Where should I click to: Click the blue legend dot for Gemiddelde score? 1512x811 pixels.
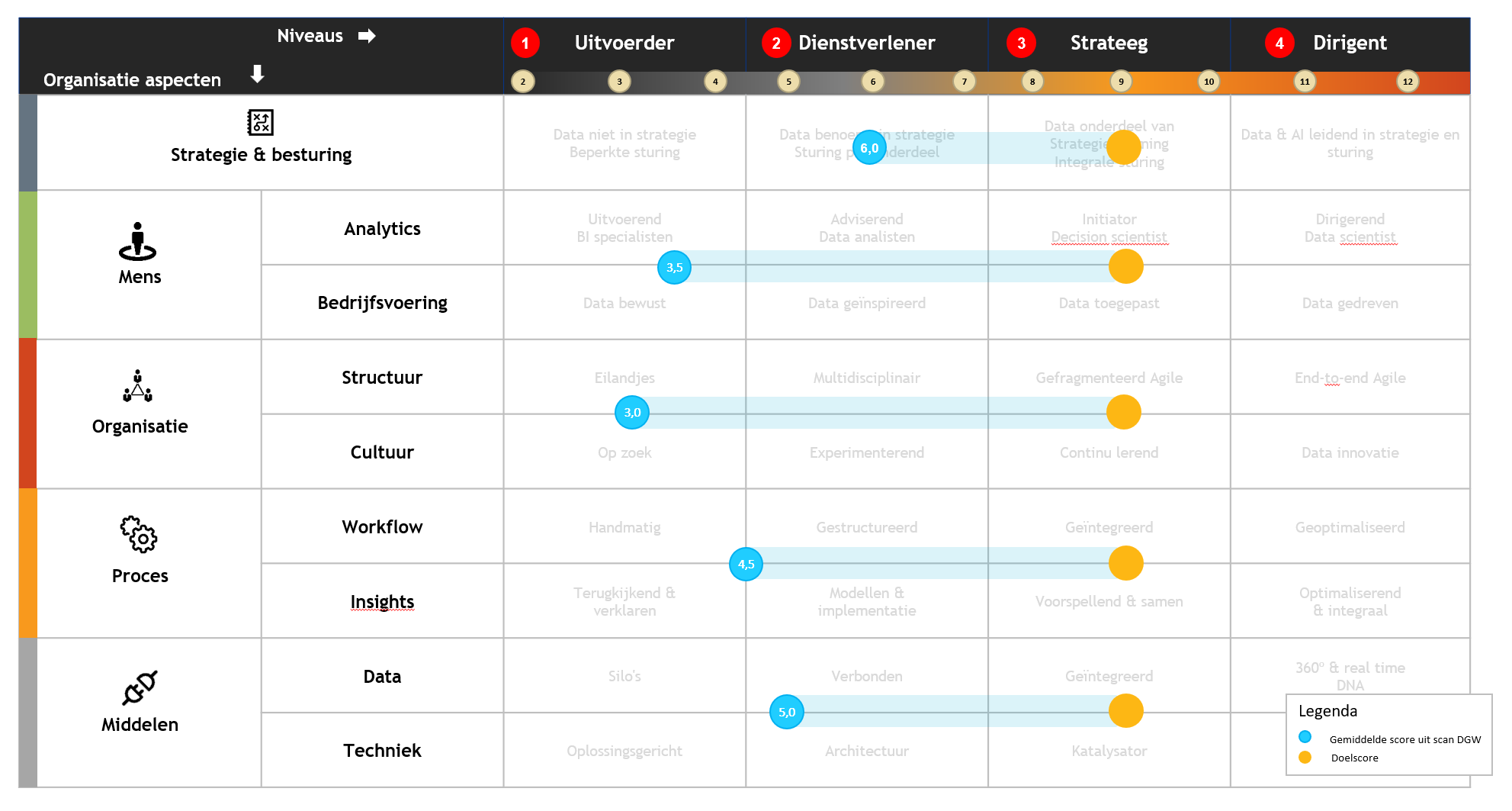coord(1305,737)
